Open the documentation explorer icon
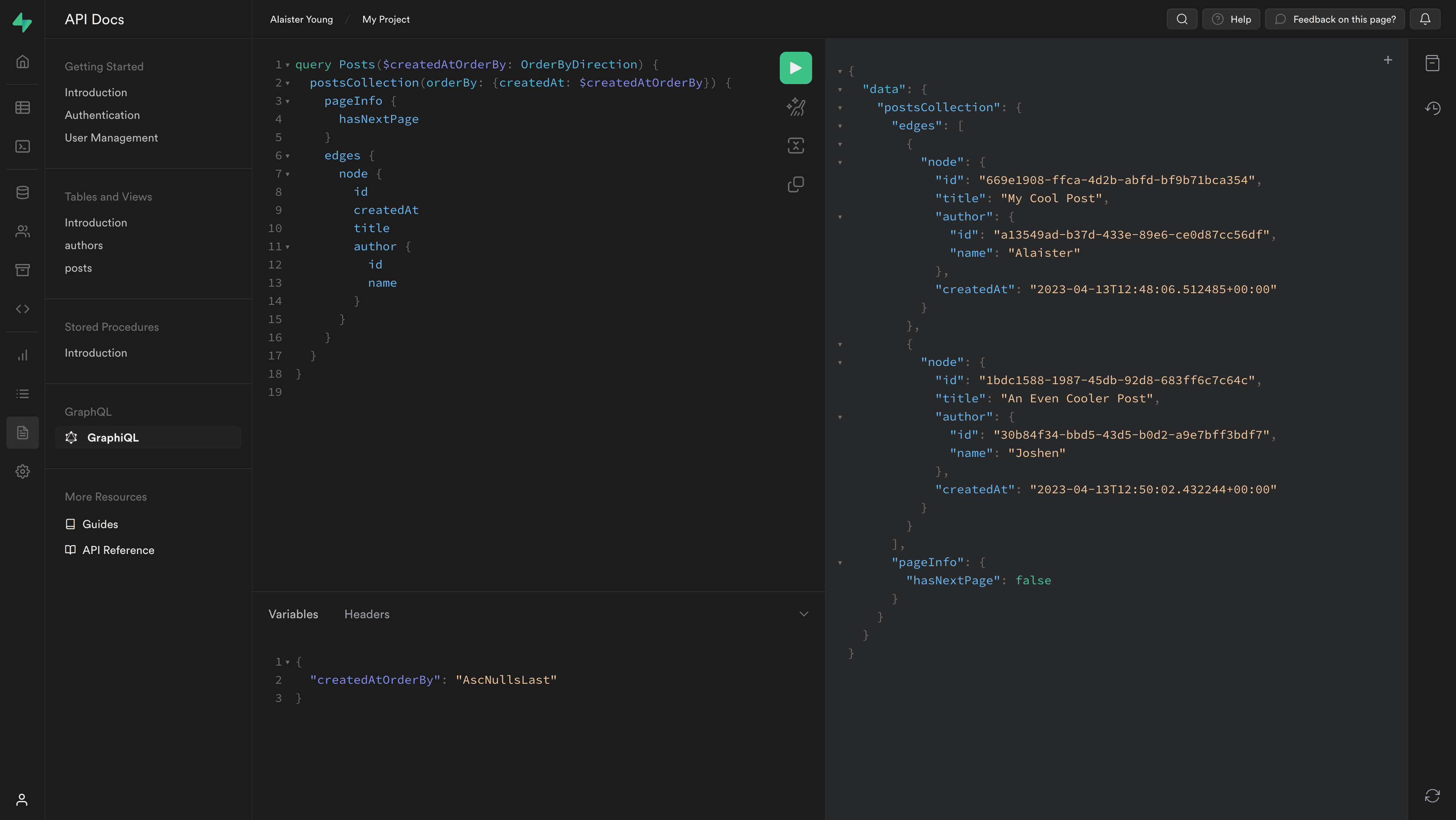 1432,63
